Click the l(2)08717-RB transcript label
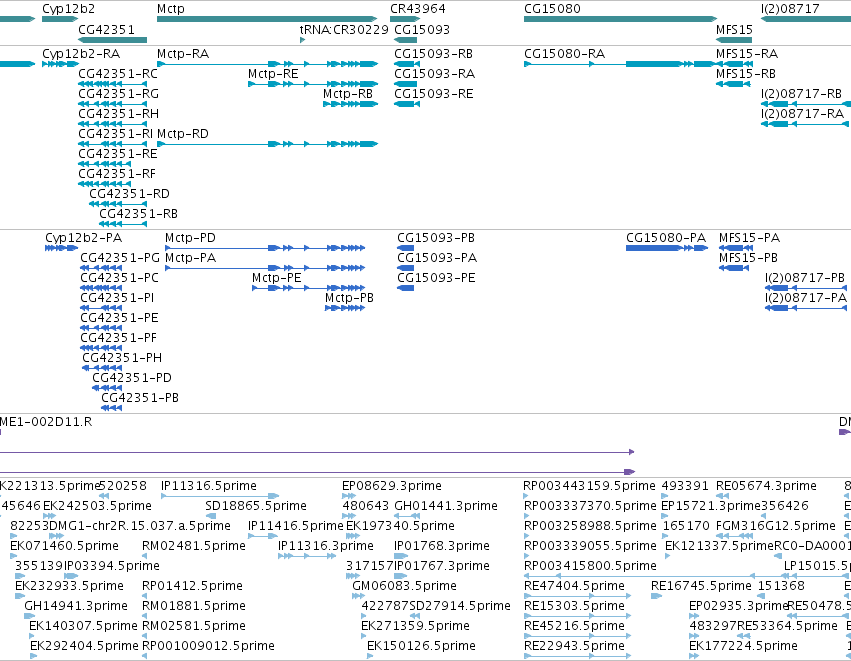851x661 pixels. point(801,94)
